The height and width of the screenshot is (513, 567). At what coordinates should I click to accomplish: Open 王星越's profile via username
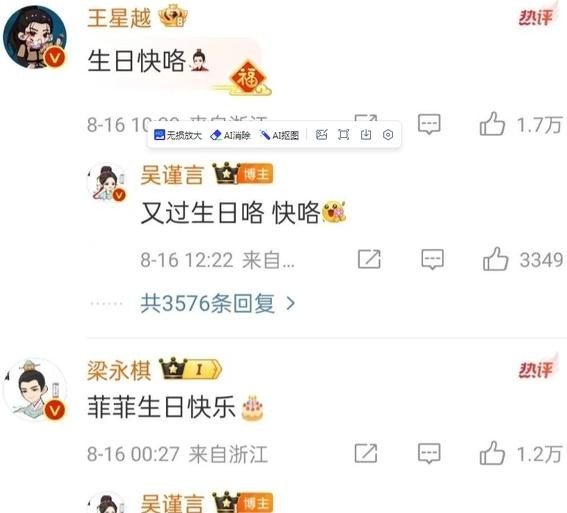(x=119, y=18)
